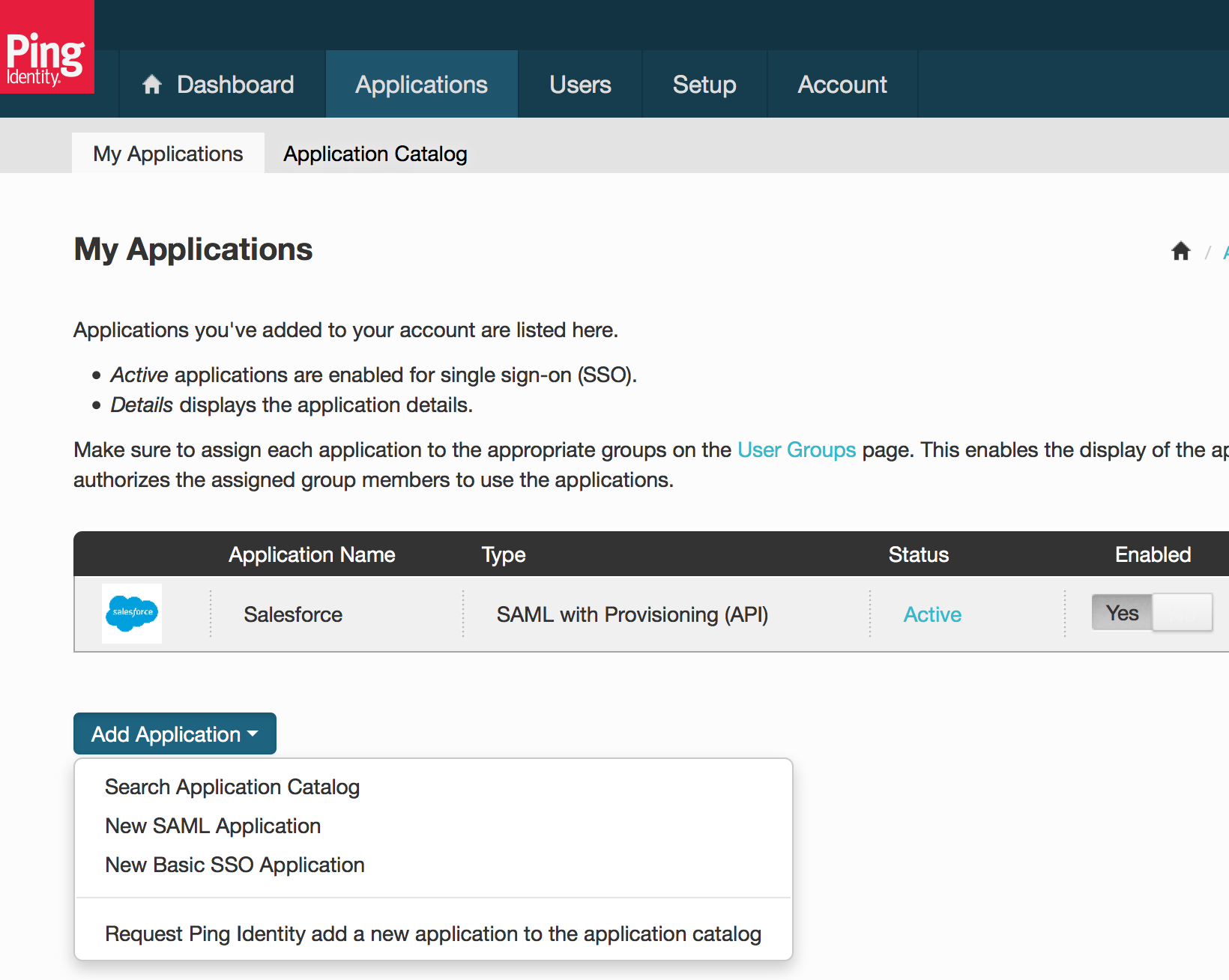Navigate to the Setup menu

(704, 84)
